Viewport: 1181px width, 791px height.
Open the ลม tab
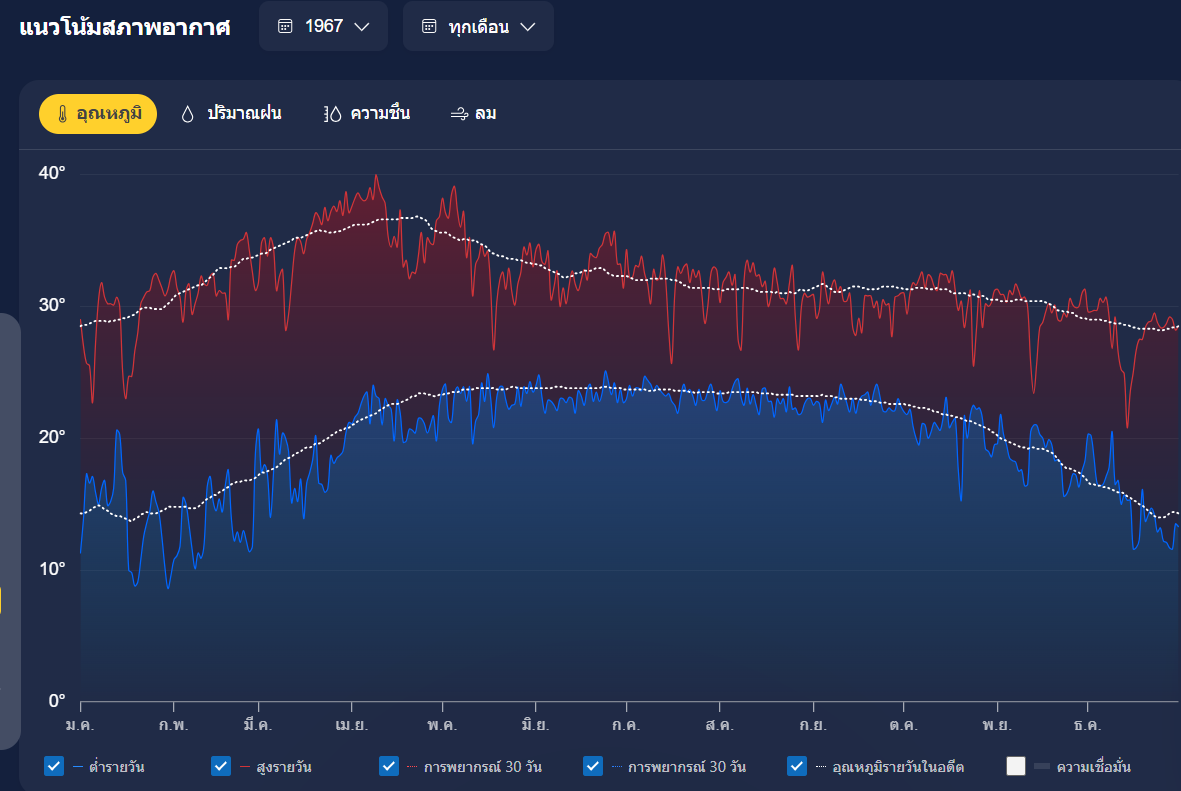tap(486, 114)
